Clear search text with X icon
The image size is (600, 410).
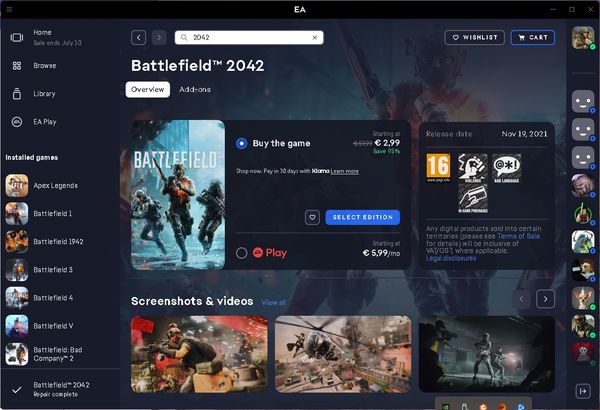point(315,38)
